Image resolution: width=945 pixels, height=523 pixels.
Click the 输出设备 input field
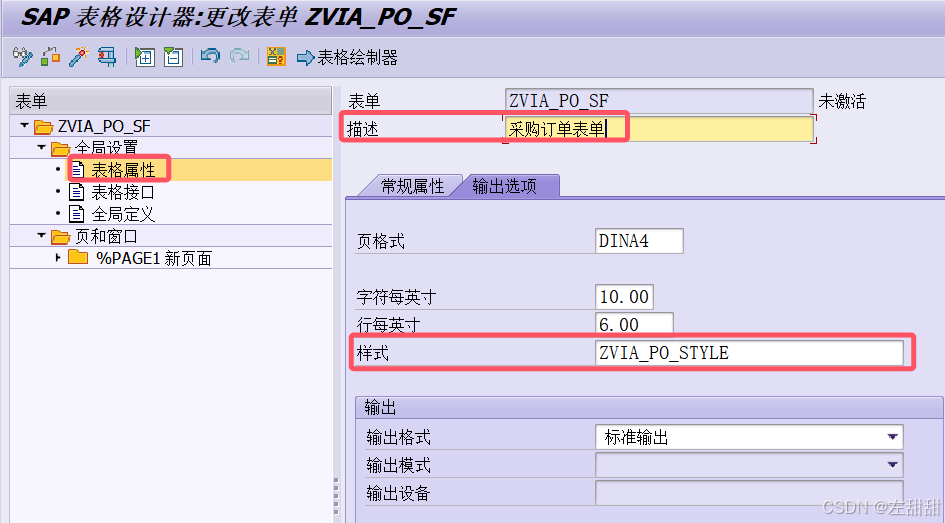coord(749,493)
